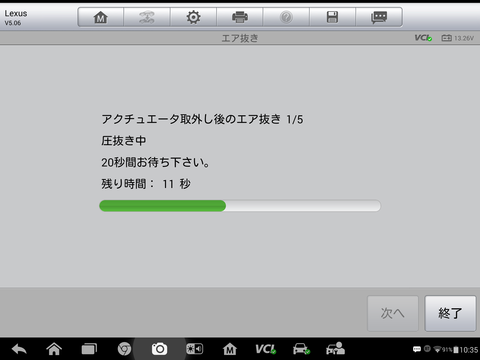480x360 pixels.
Task: Open brightness and volume shortcut icon
Action: pos(195,349)
